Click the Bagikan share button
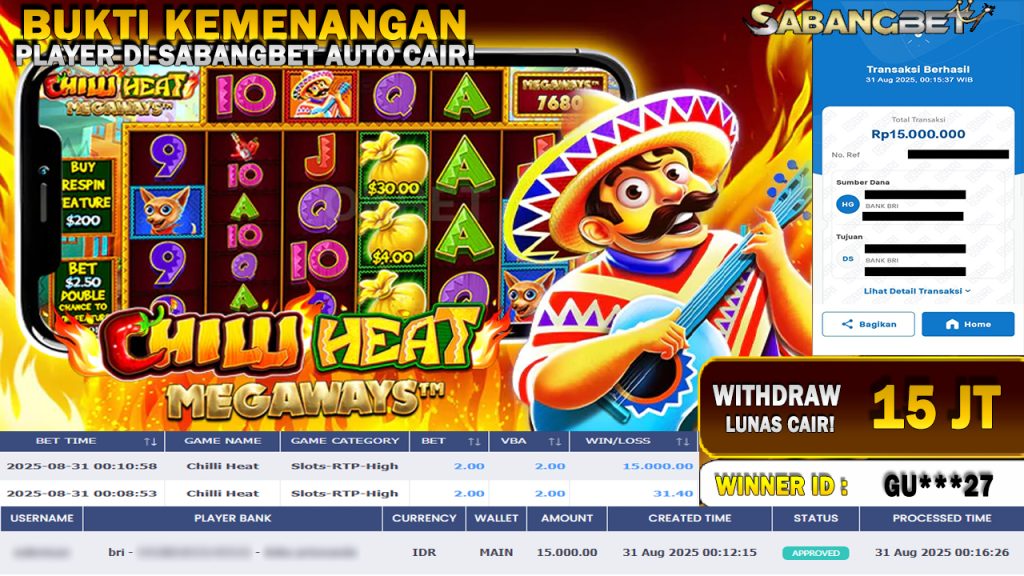The height and width of the screenshot is (576, 1024). click(x=868, y=324)
